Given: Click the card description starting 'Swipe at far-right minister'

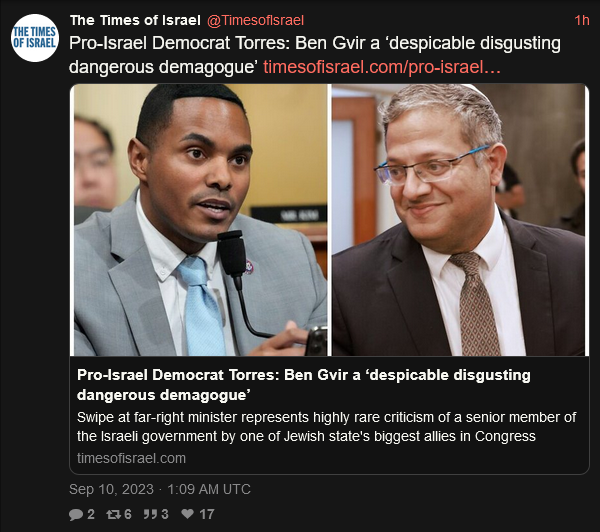Looking at the screenshot, I should (x=326, y=427).
